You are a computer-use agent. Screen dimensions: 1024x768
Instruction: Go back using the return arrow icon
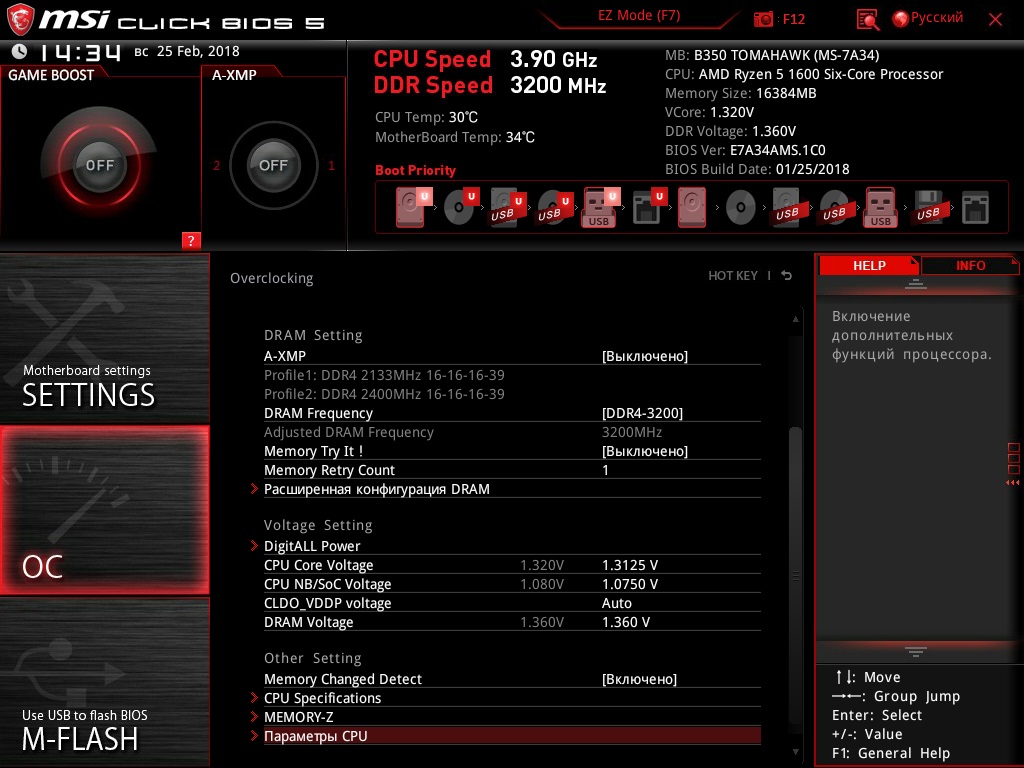pyautogui.click(x=787, y=276)
